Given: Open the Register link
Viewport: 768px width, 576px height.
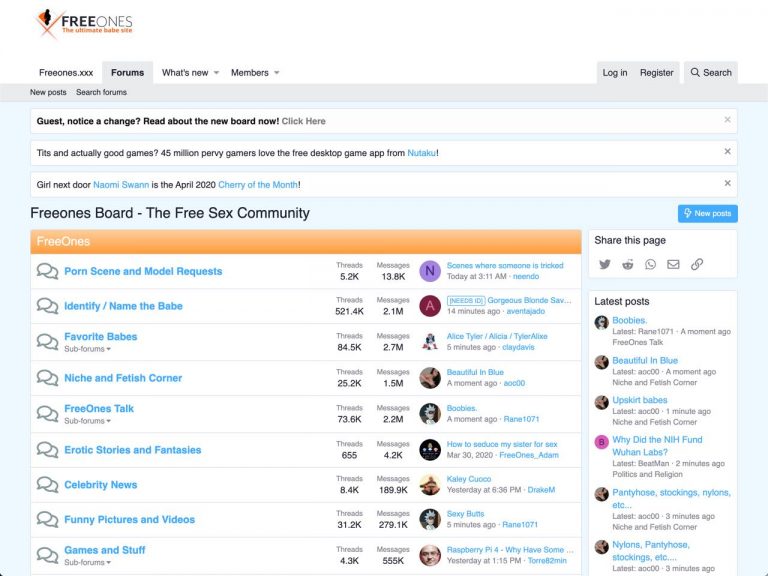Looking at the screenshot, I should [656, 72].
